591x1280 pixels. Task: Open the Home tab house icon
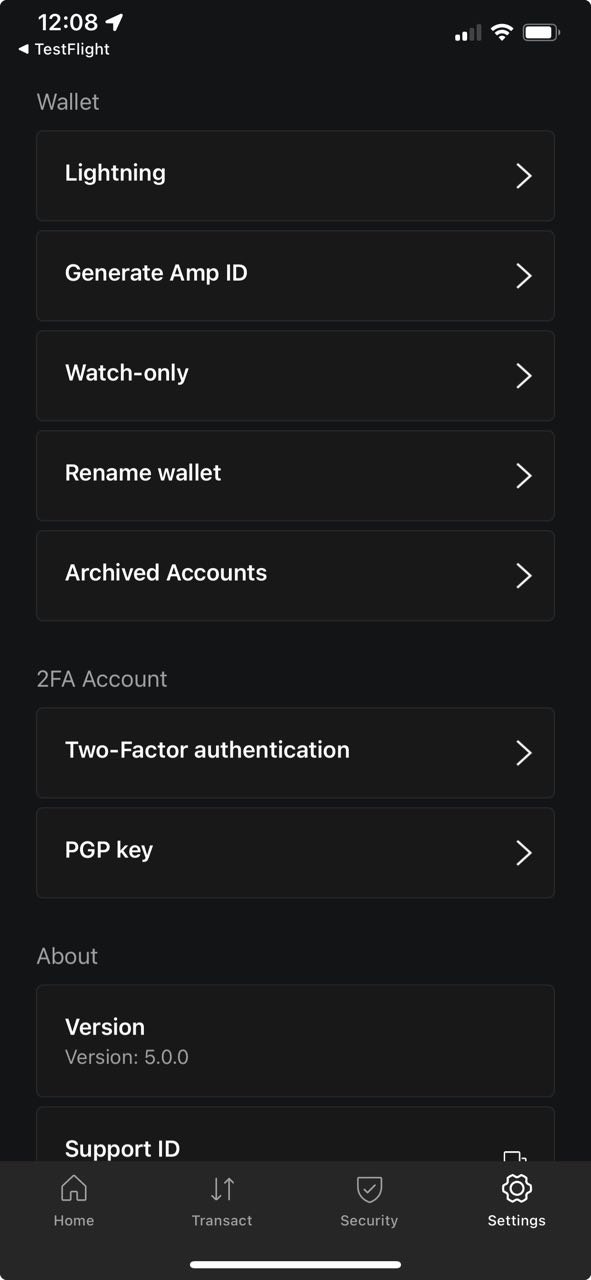pos(74,1188)
